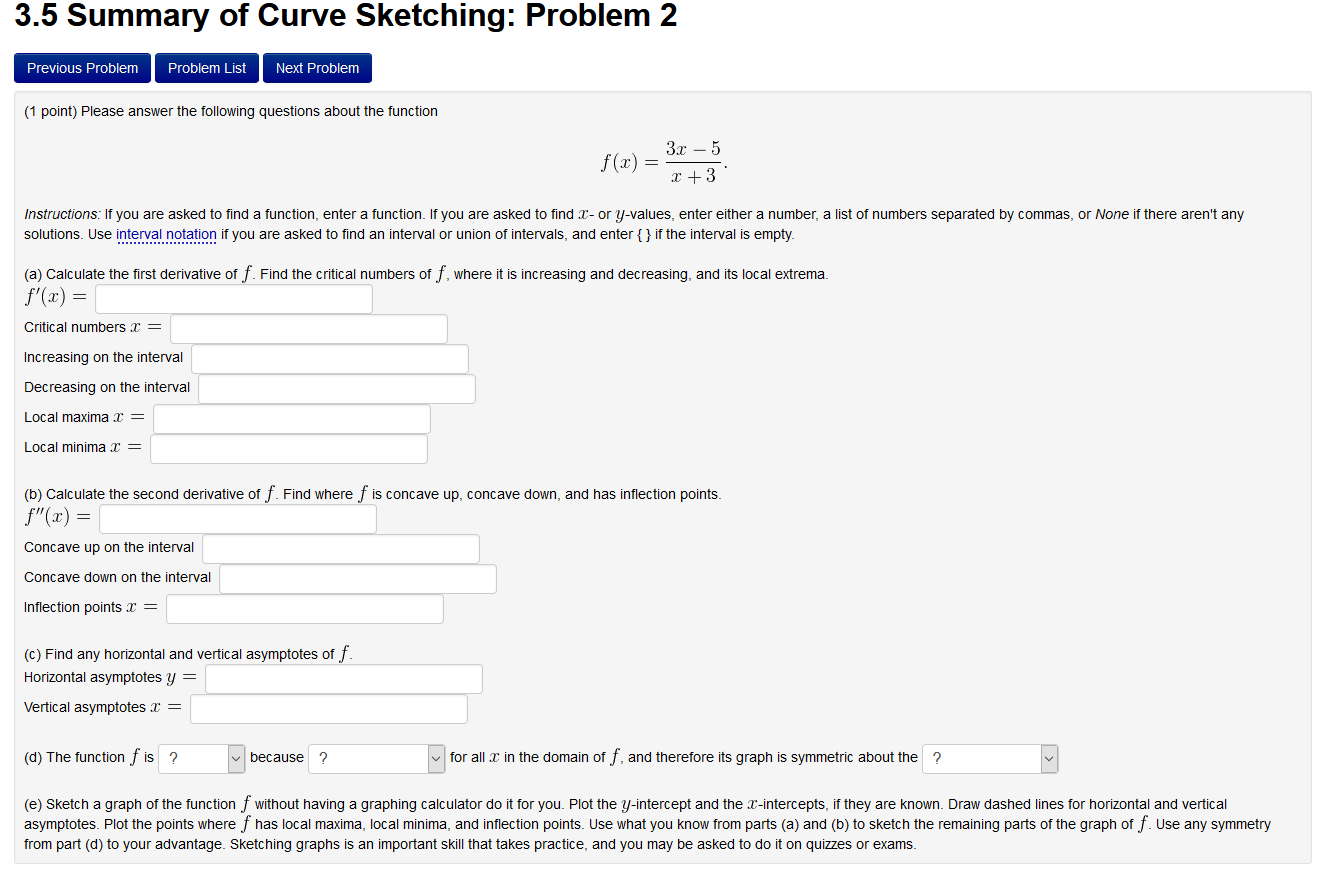Image resolution: width=1325 pixels, height=882 pixels.
Task: Select the Local maxima answer box
Action: tap(291, 418)
